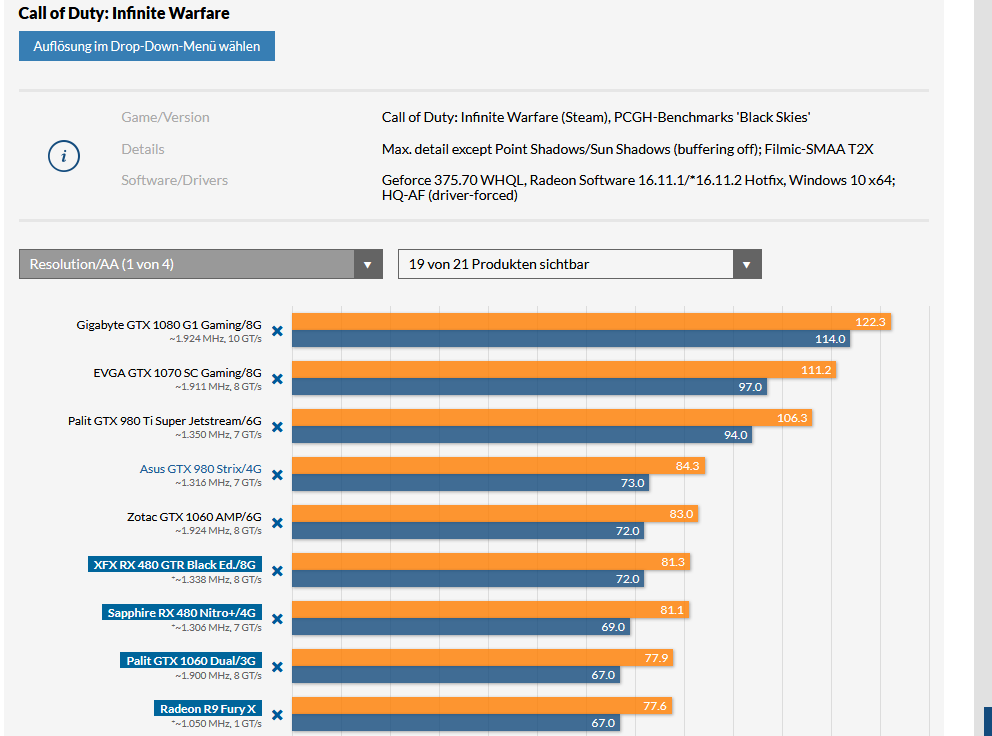The width and height of the screenshot is (992, 736).
Task: Remove Sapphire RX 480 Nitro+ row
Action: coord(277,620)
